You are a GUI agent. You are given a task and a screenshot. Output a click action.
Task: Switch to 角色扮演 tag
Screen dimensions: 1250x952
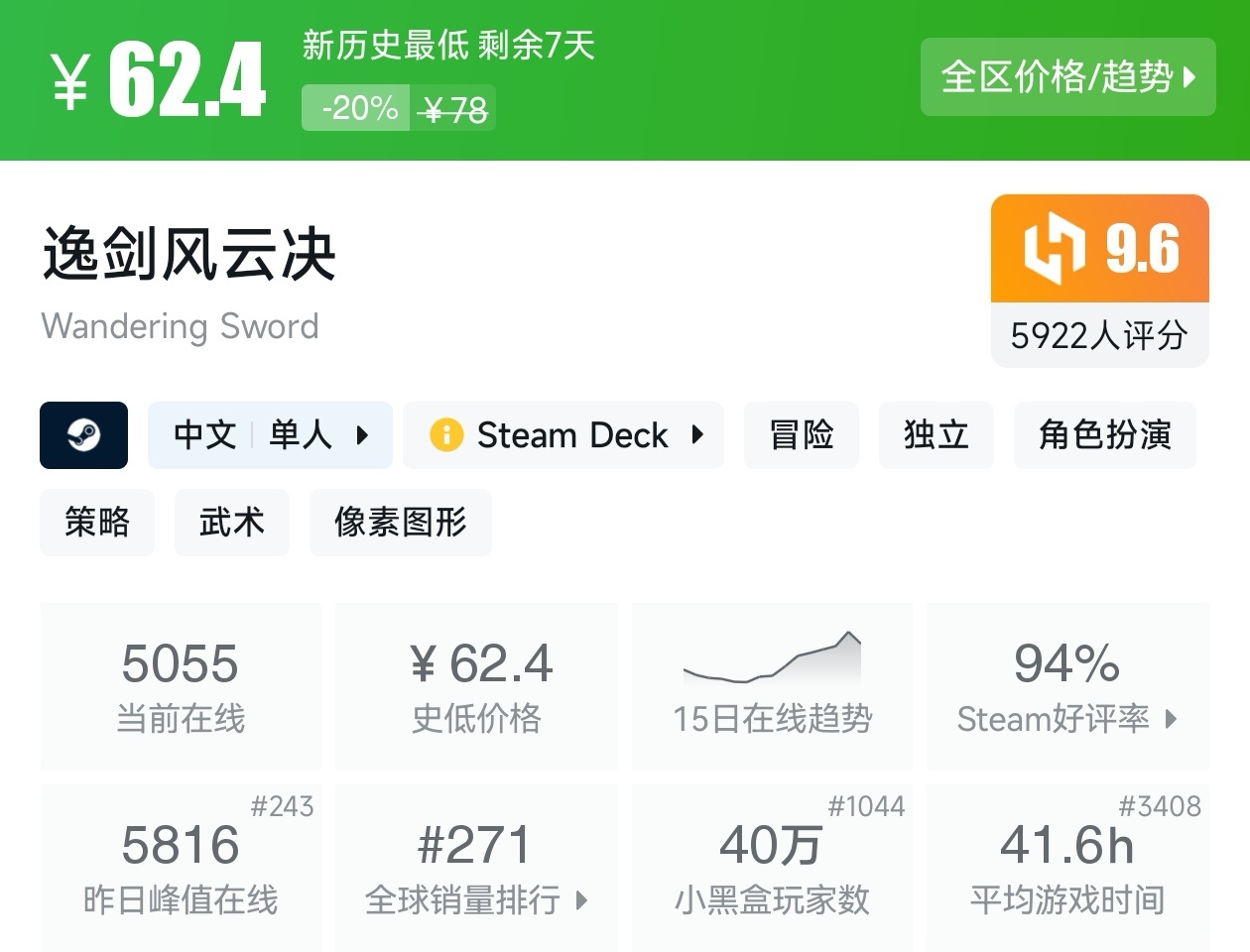1104,434
